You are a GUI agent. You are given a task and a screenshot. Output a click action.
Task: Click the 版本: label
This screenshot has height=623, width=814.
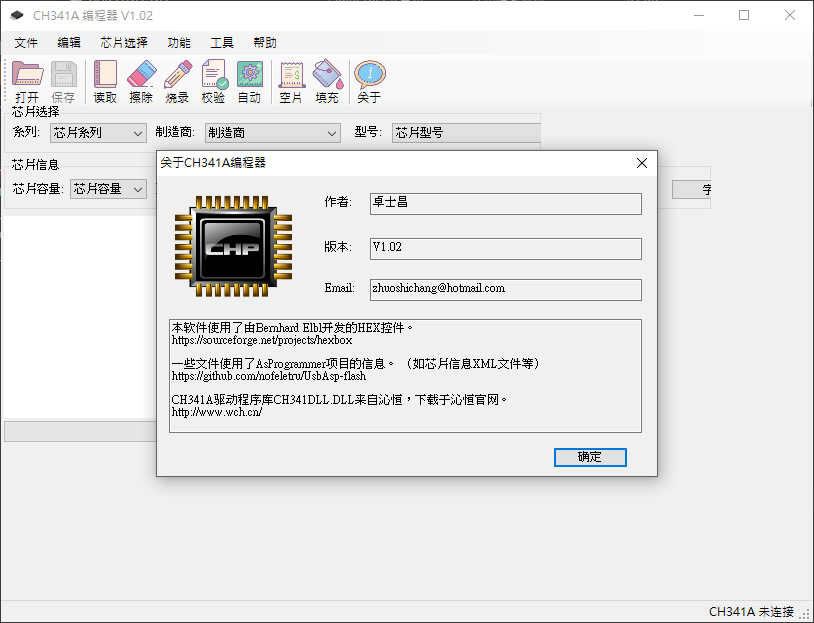pos(338,247)
